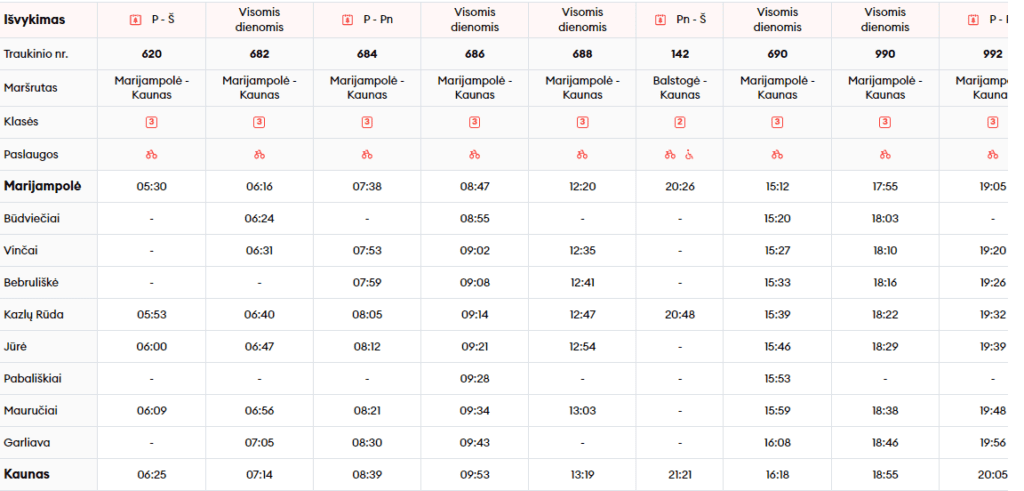
Task: Click calendar icon next to P - Š
Action: click(x=136, y=20)
